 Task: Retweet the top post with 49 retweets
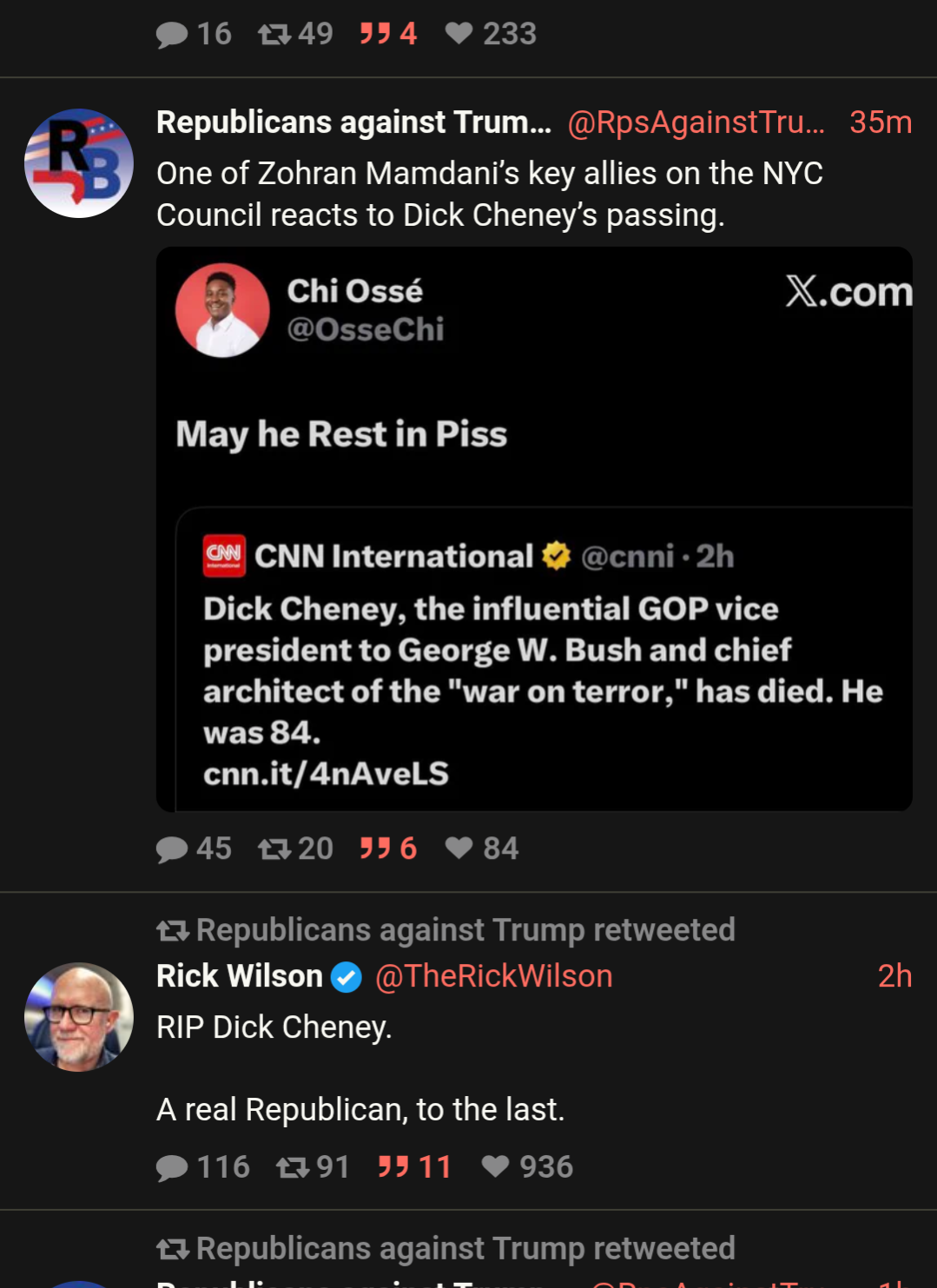coord(274,34)
